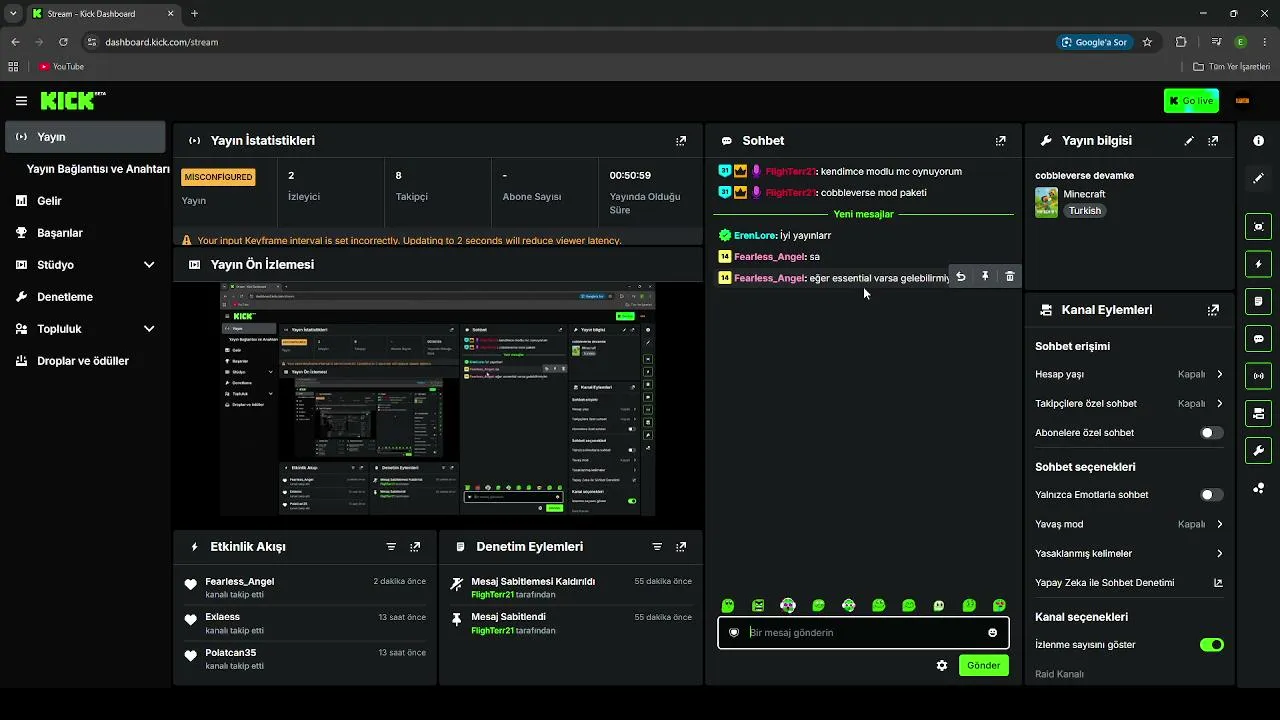Viewport: 1280px width, 720px height.
Task: Open the Chrome tab search dropdown
Action: pos(13,14)
